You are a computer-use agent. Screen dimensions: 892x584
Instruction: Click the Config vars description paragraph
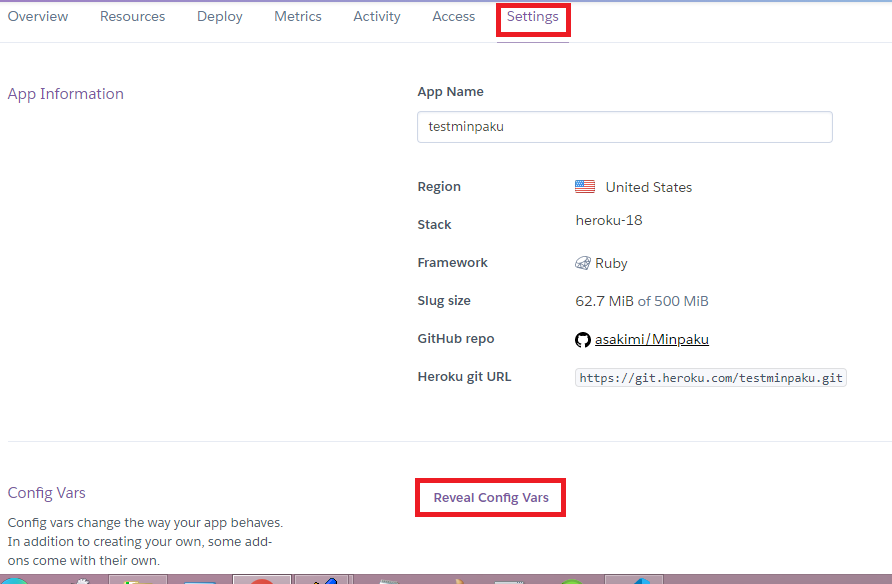point(145,541)
